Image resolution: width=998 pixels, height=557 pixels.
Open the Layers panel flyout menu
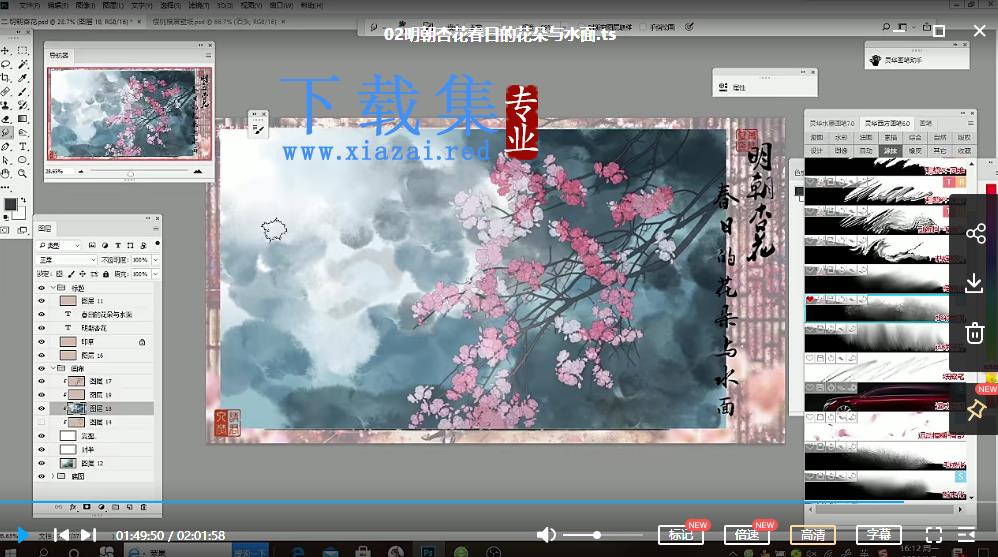(x=155, y=228)
